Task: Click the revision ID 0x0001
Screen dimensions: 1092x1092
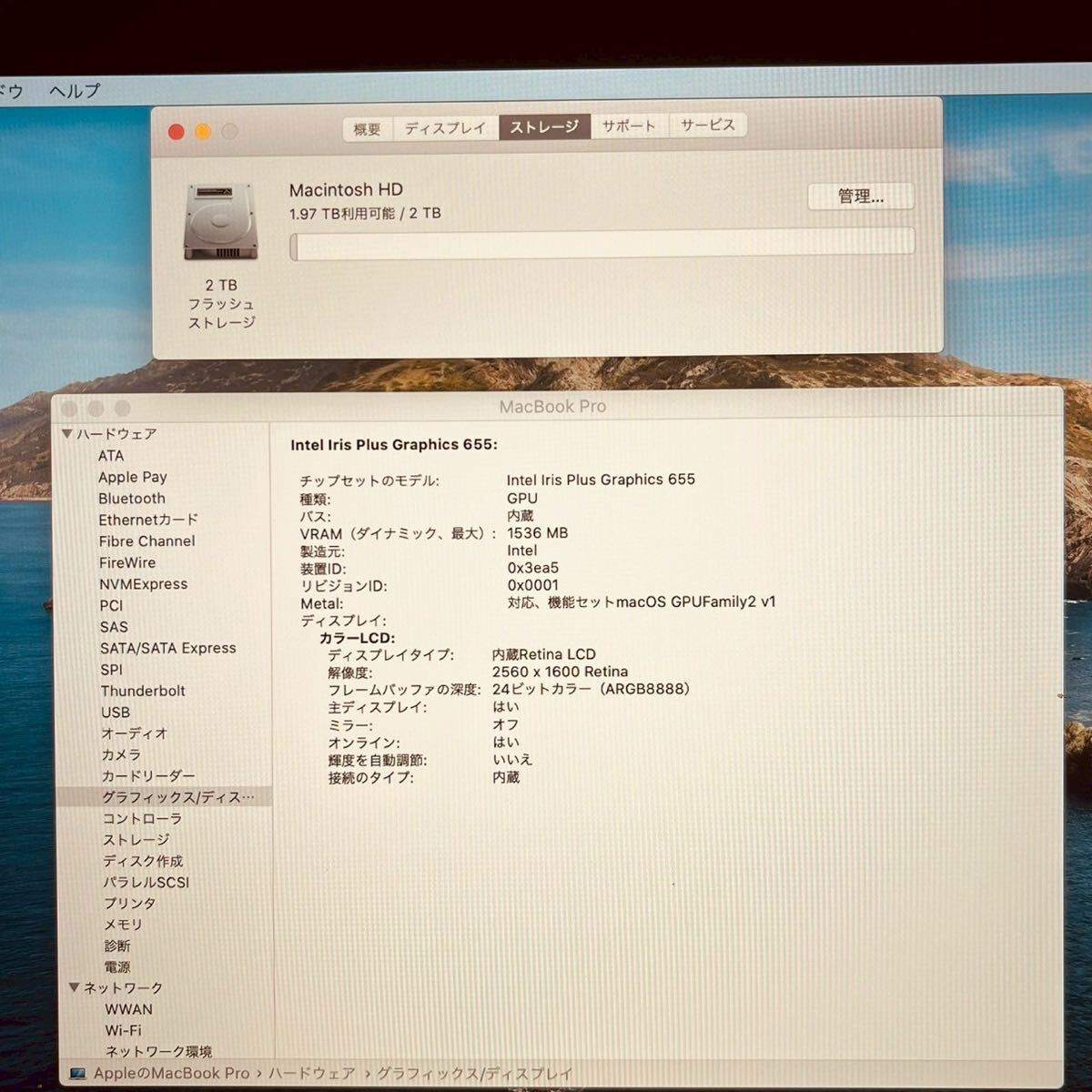Action: [x=533, y=585]
